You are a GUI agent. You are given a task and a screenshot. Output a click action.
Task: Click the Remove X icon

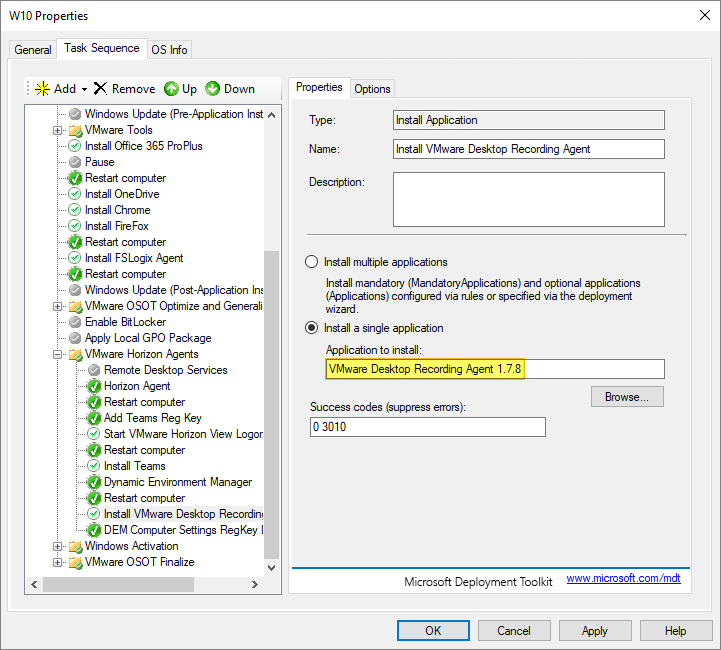tap(100, 89)
